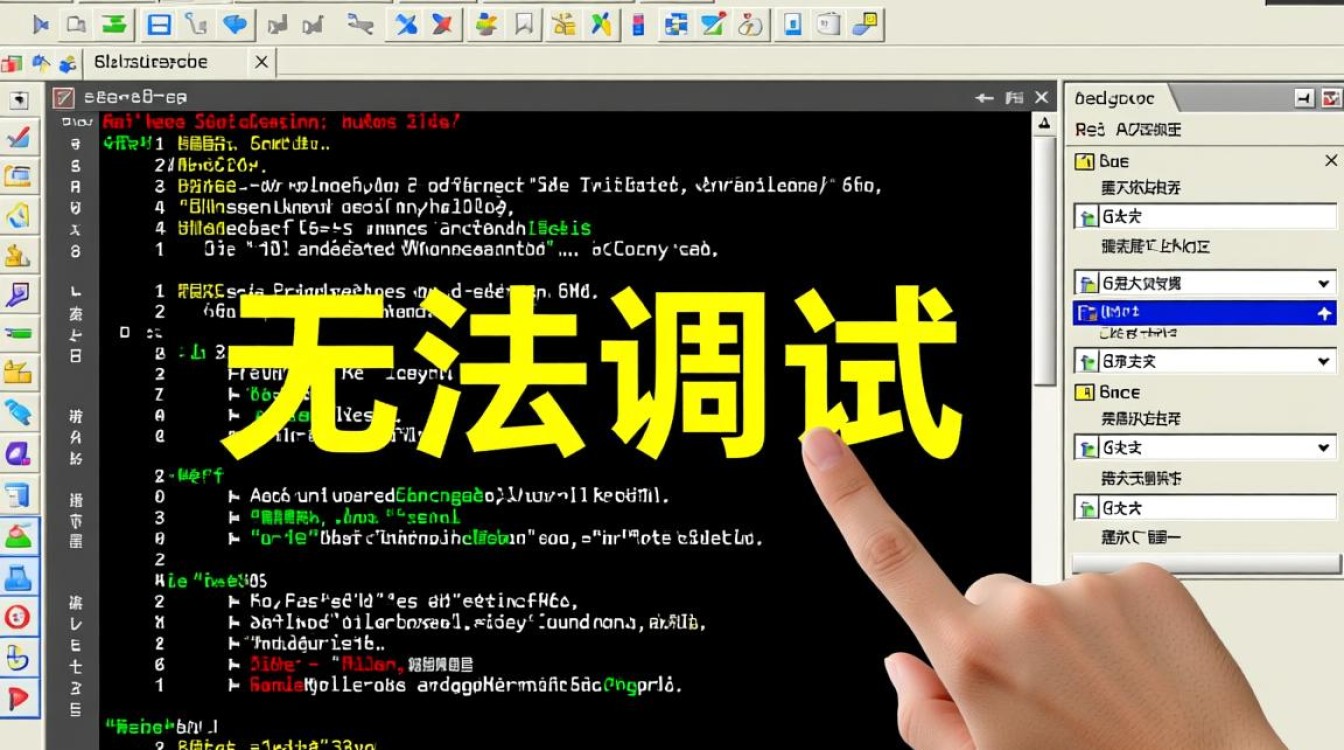Click the first text field in right panel
This screenshot has width=1344, height=750.
(1204, 217)
